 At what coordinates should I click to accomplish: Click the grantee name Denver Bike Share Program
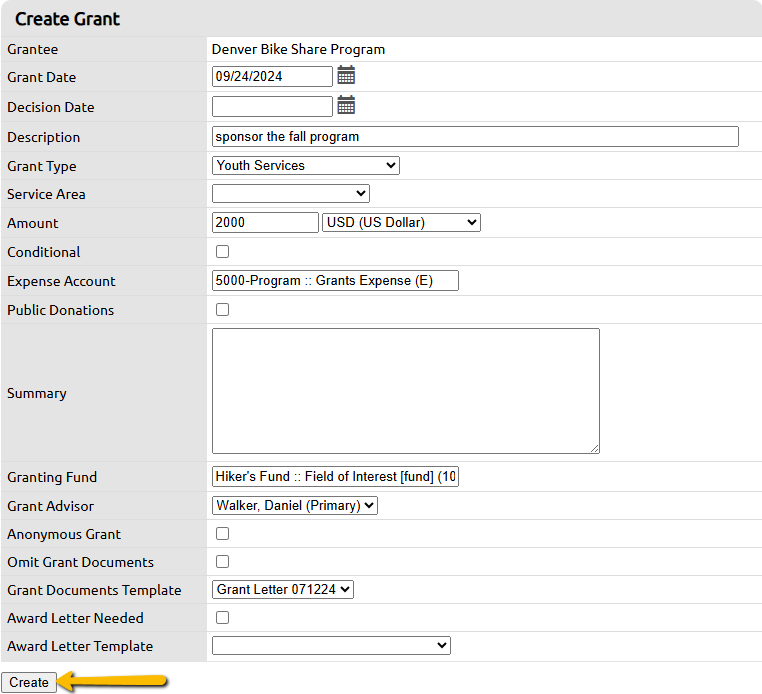tap(298, 50)
